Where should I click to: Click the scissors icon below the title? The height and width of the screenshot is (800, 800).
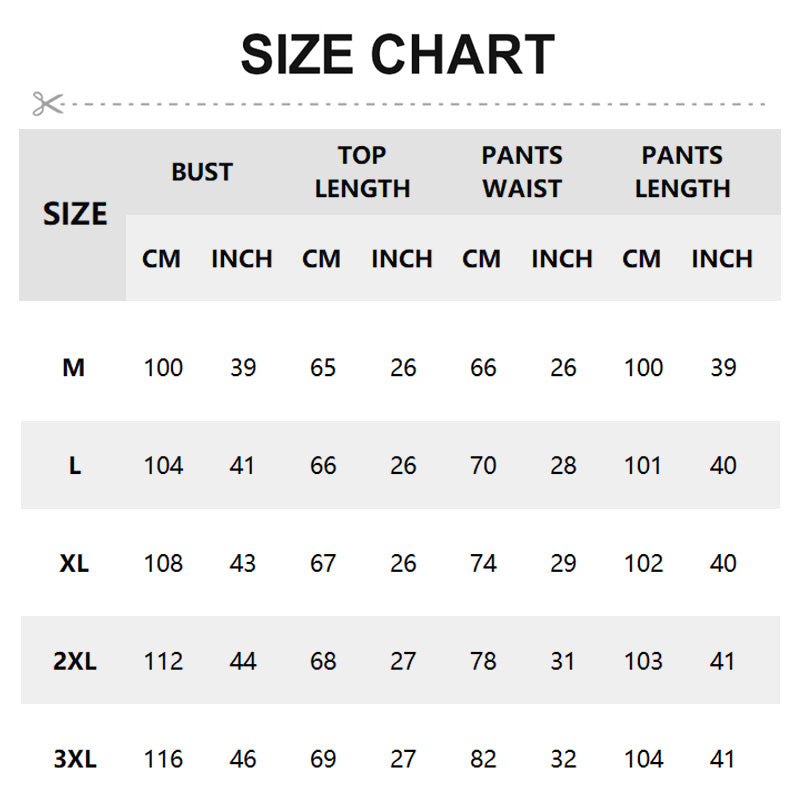47,103
